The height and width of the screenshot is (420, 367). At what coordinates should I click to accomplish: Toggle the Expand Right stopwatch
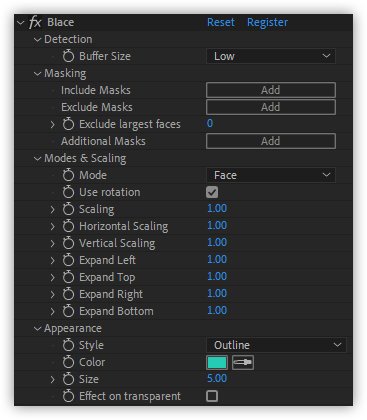tap(68, 294)
